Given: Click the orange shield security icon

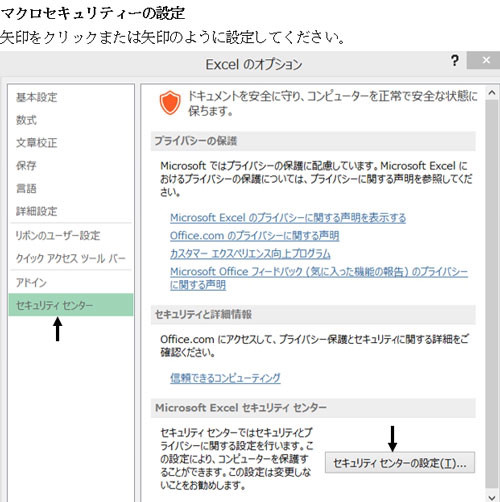Looking at the screenshot, I should coord(170,103).
